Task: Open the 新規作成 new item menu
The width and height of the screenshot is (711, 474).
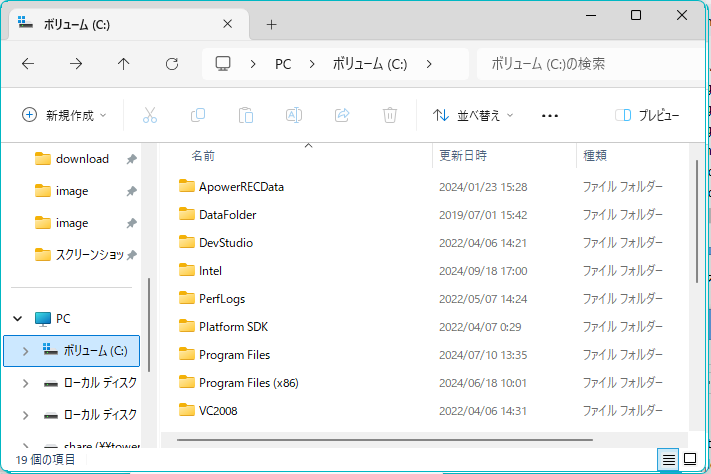Action: (x=65, y=115)
